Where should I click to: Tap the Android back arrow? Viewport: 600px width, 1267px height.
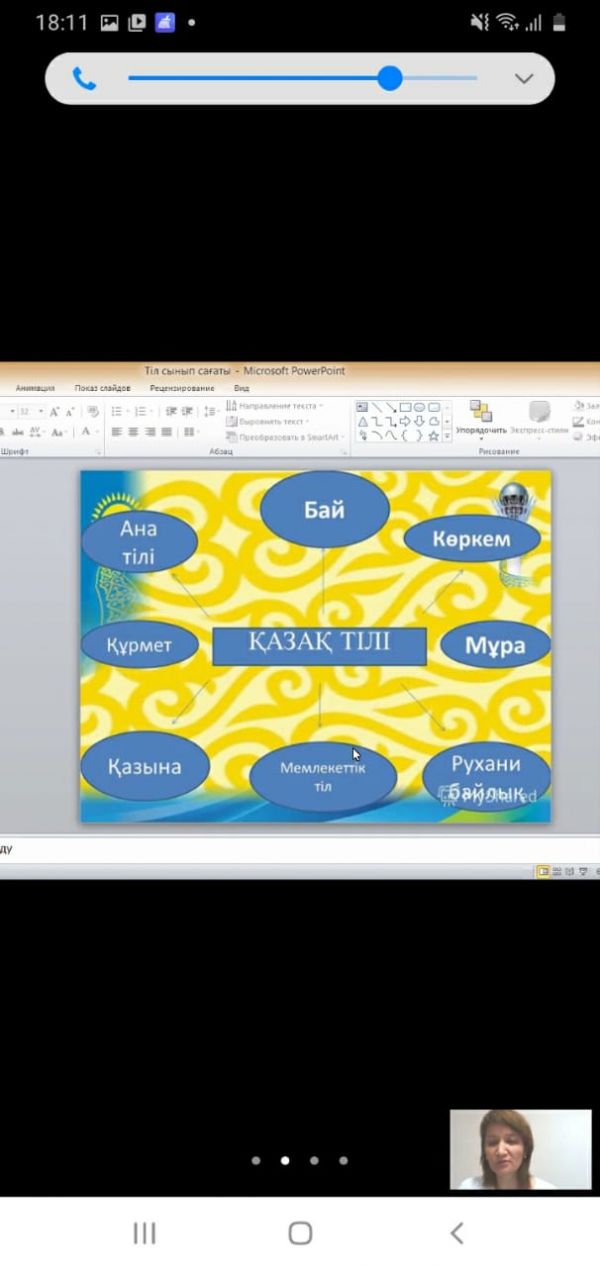(x=457, y=1233)
